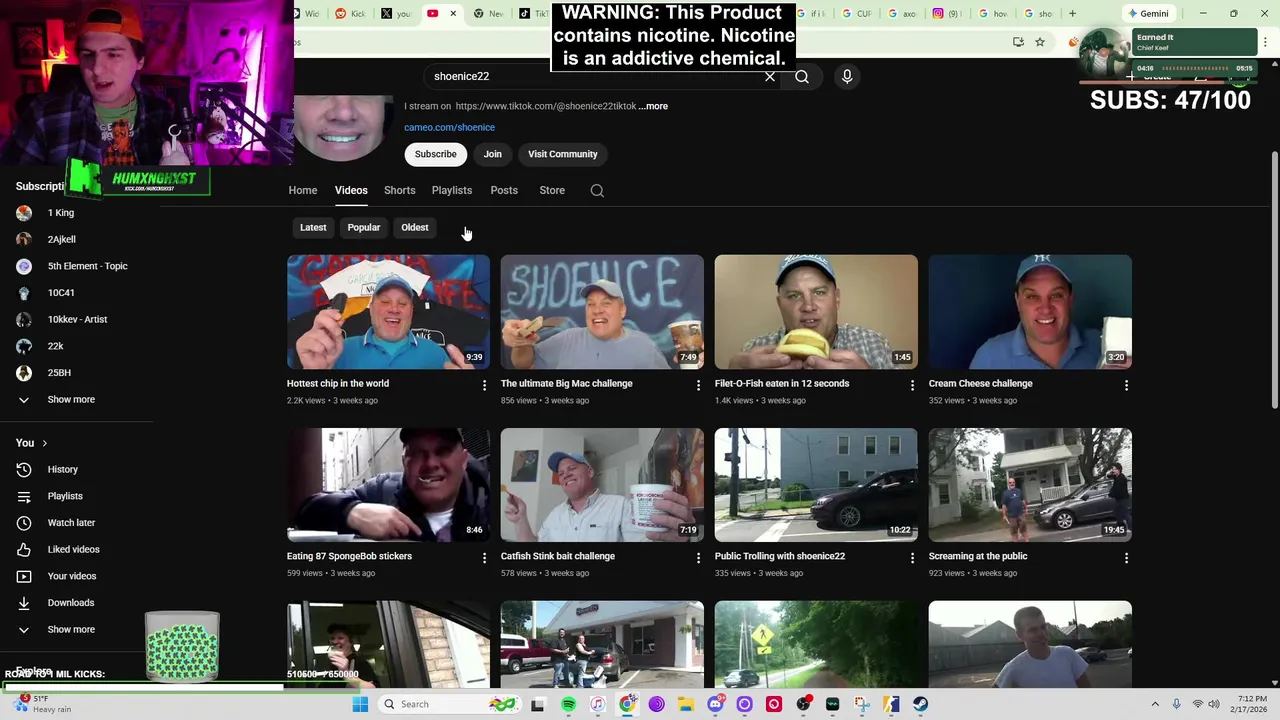Open Catfish Stink bait challenge thumbnail
1280x720 pixels.
click(x=602, y=485)
